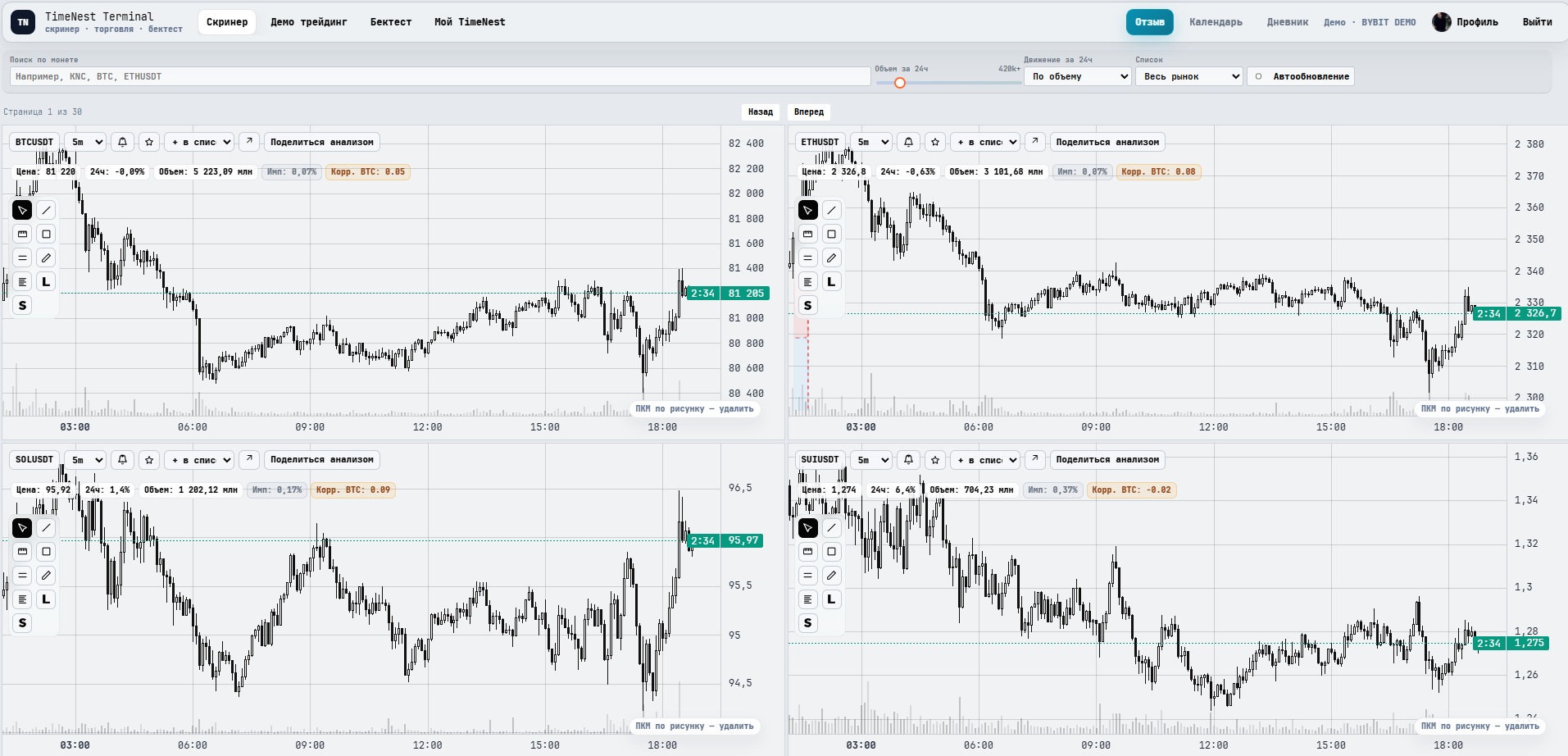The image size is (1568, 756).
Task: Select horizontal parallel lines tool on SUIUSDT chart
Action: pyautogui.click(x=807, y=576)
